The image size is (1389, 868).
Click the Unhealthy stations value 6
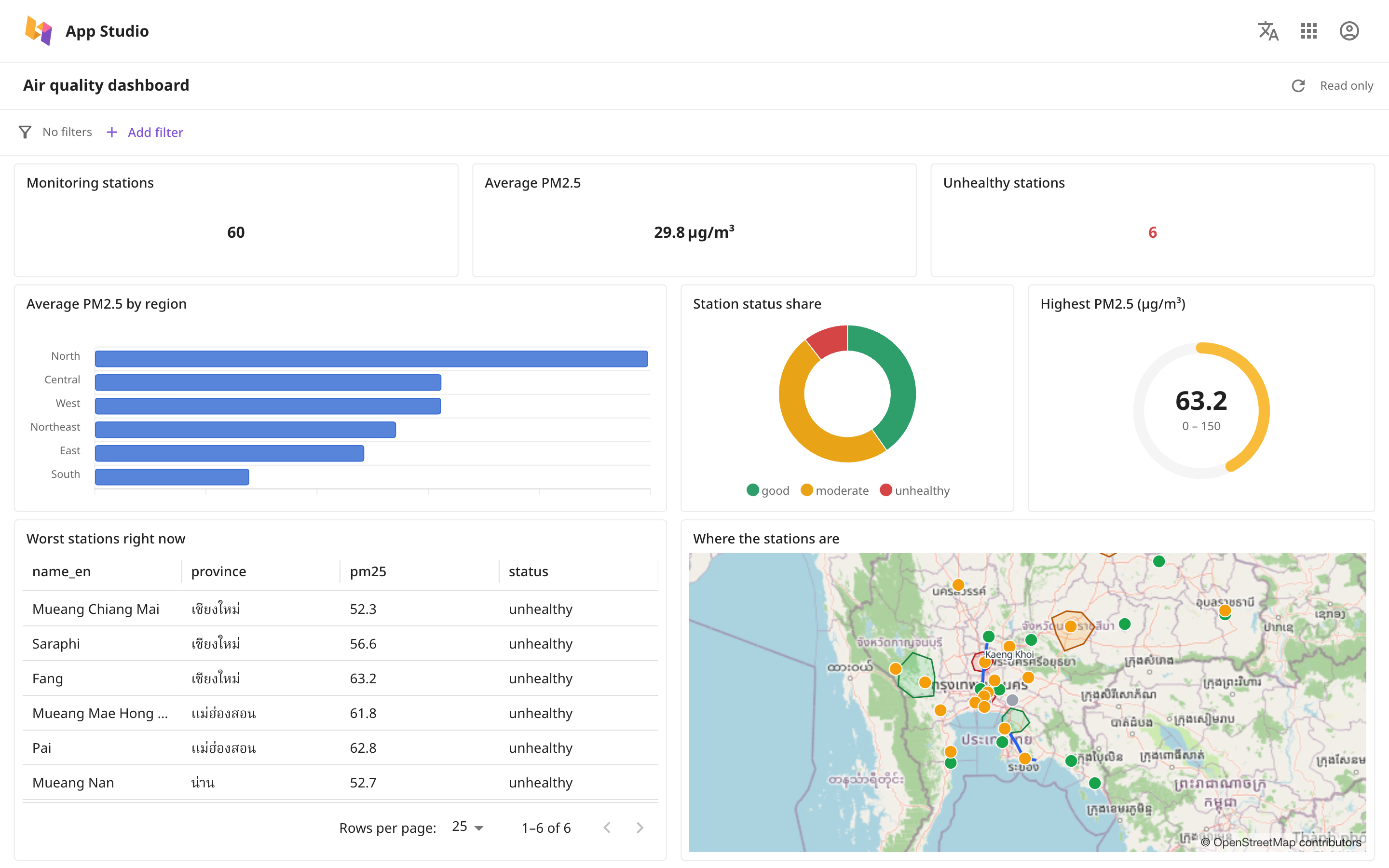[1153, 232]
